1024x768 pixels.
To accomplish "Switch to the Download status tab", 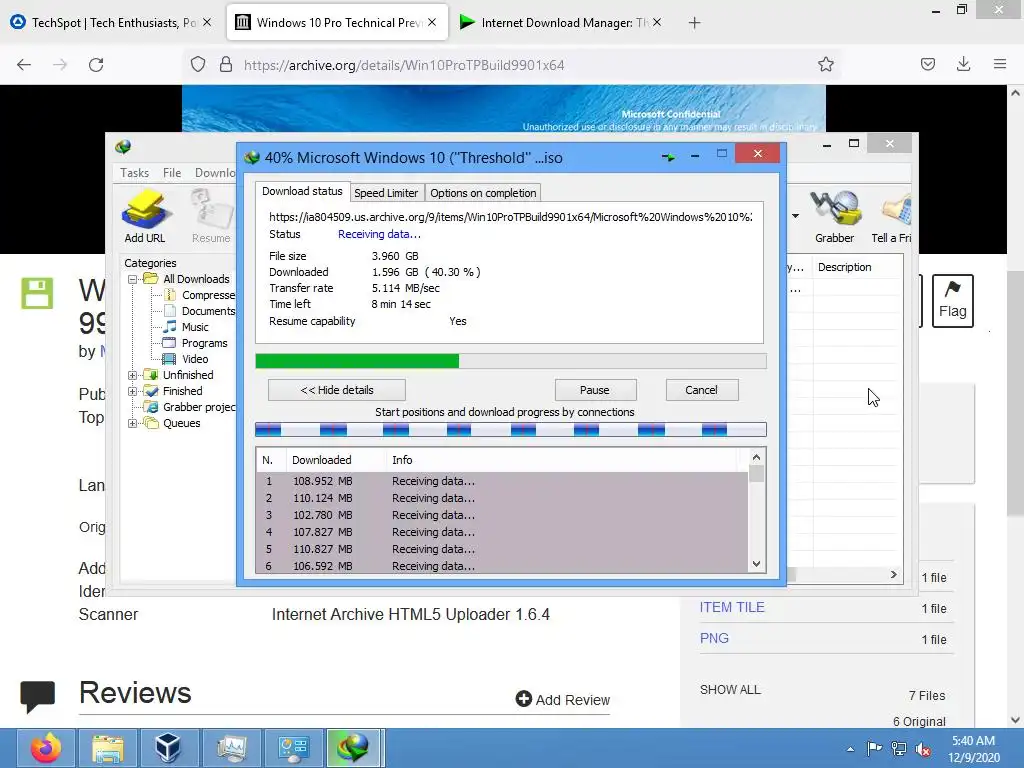I will pyautogui.click(x=302, y=191).
